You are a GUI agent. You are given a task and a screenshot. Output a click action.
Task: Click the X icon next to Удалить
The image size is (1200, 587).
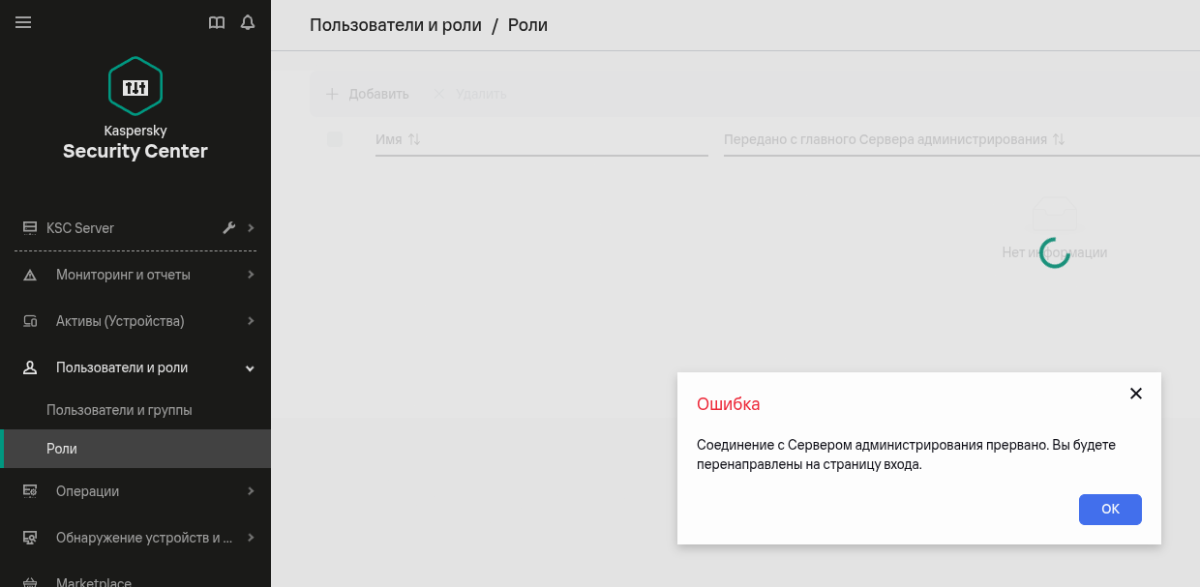point(439,94)
